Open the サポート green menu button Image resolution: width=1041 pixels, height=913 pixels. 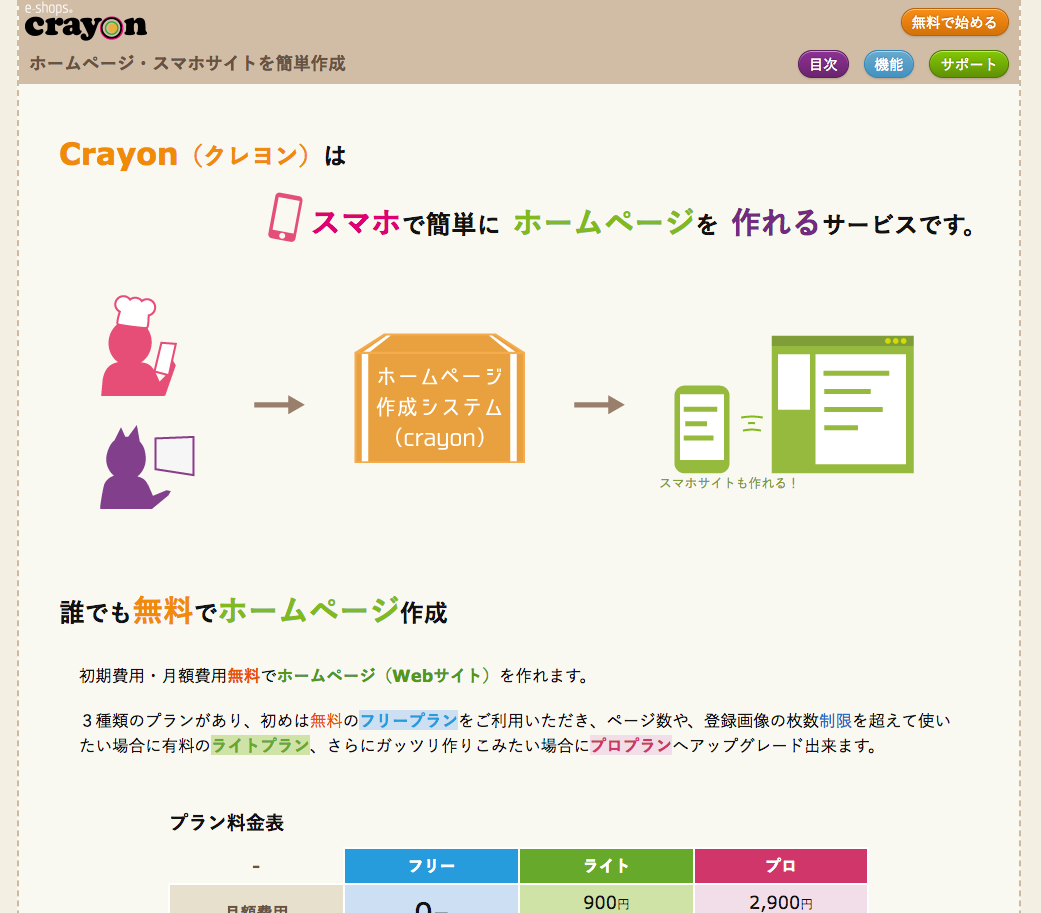click(x=968, y=64)
